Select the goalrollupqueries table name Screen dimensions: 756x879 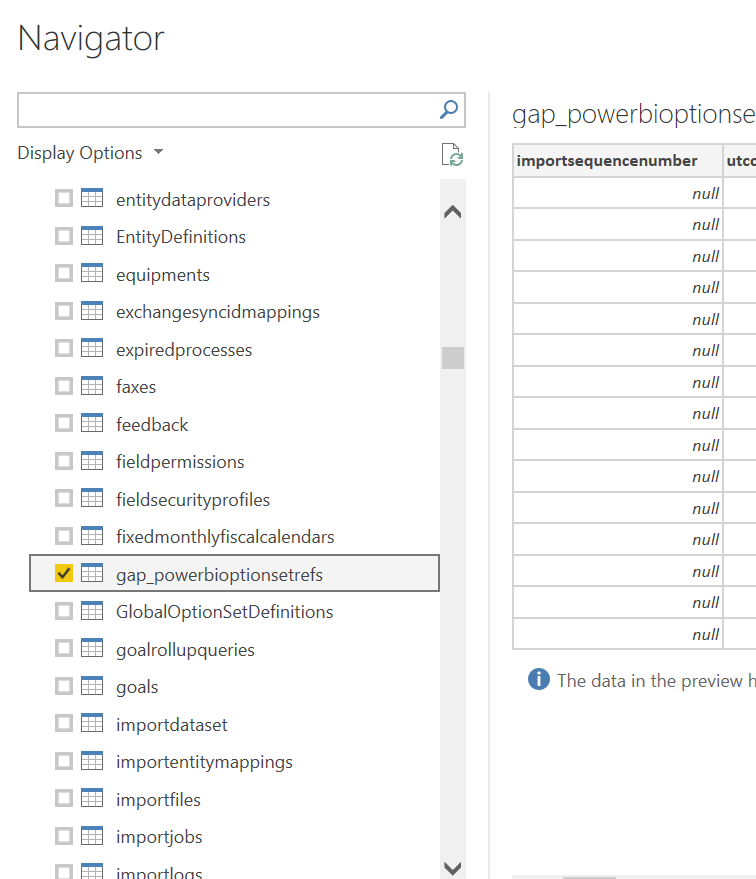click(185, 650)
